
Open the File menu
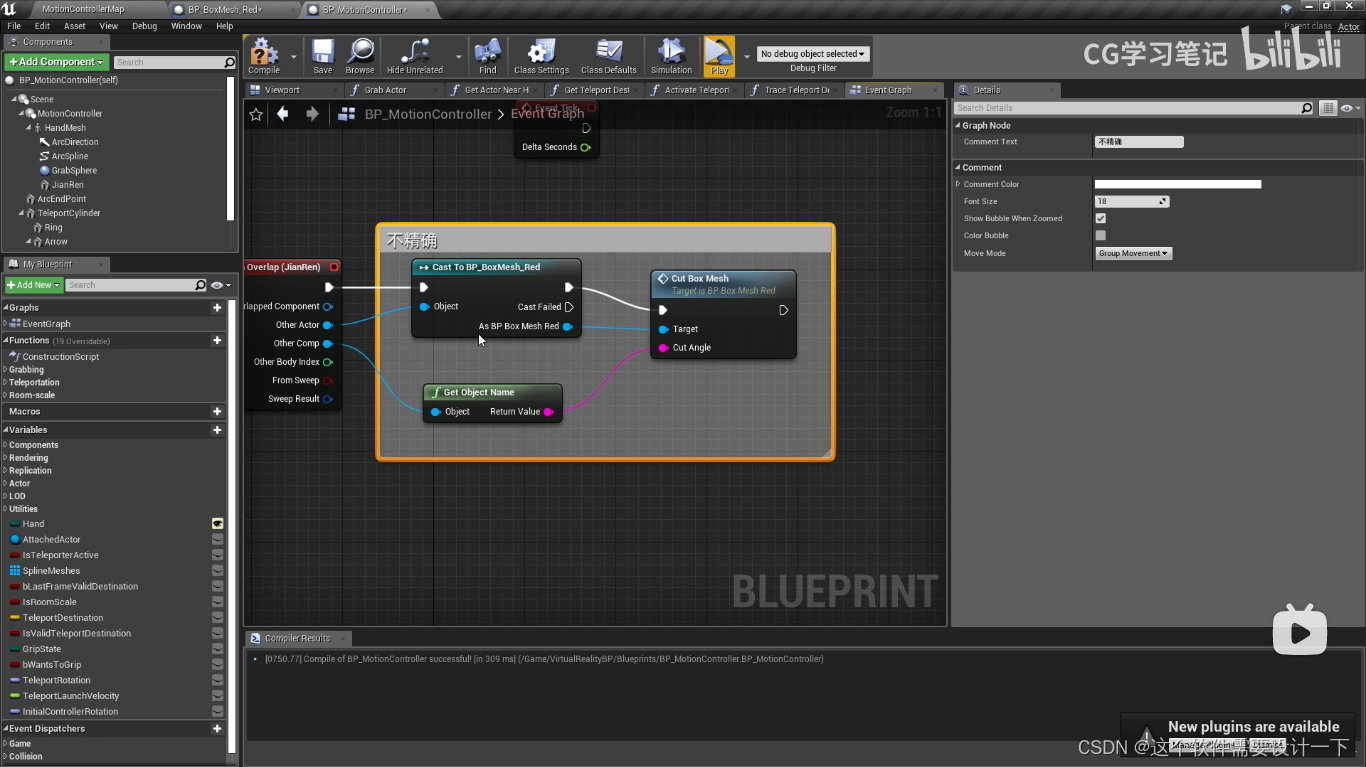(14, 26)
